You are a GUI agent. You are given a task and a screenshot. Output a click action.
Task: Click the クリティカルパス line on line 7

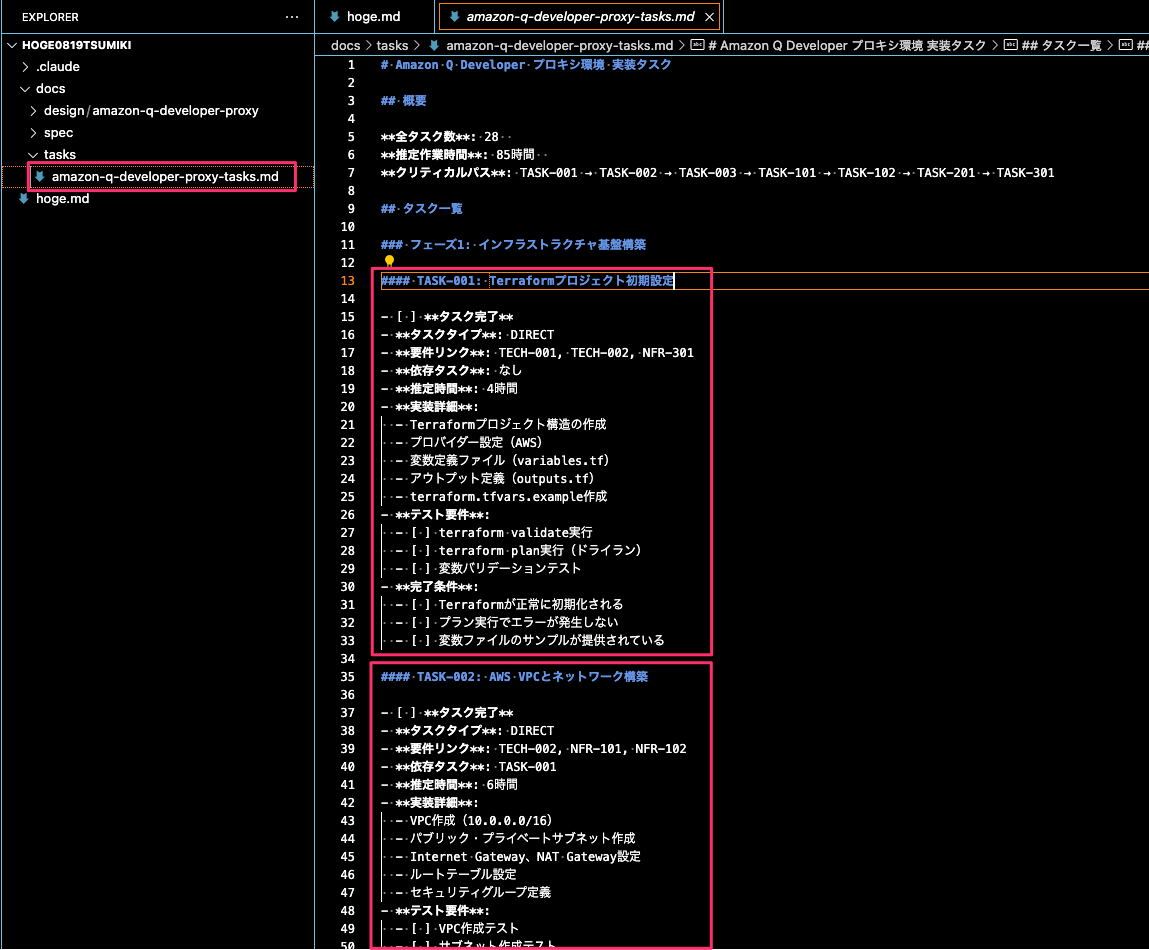pos(717,173)
